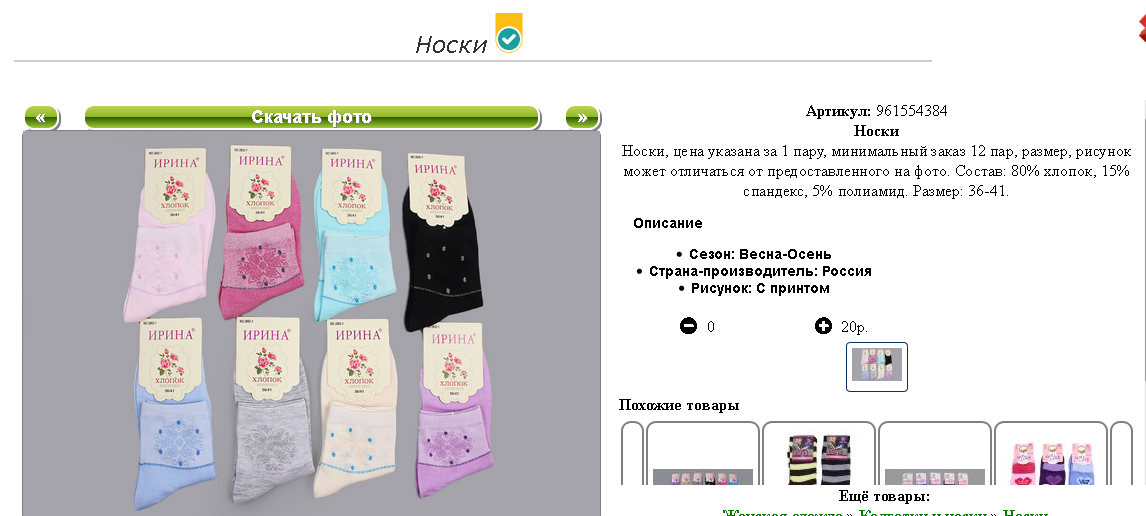Click the main socks product photo
The image size is (1146, 516).
pyautogui.click(x=312, y=323)
